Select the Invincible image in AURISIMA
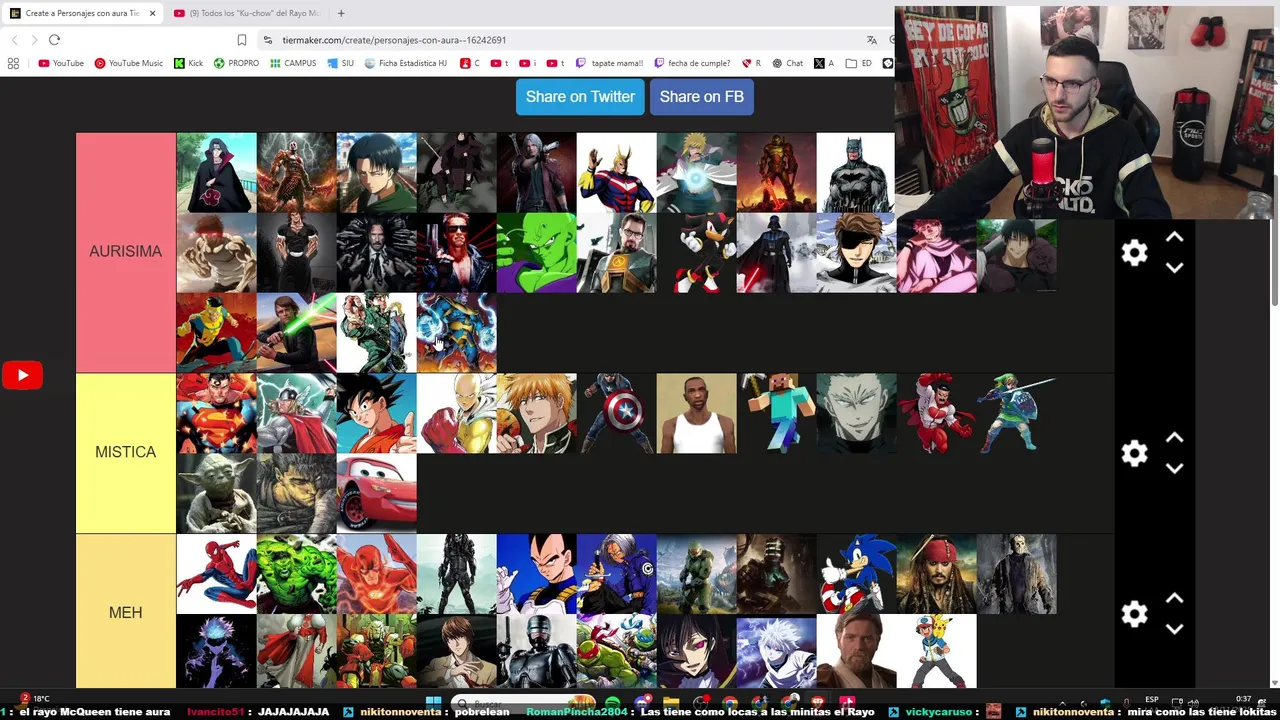The width and height of the screenshot is (1280, 720). [x=216, y=333]
